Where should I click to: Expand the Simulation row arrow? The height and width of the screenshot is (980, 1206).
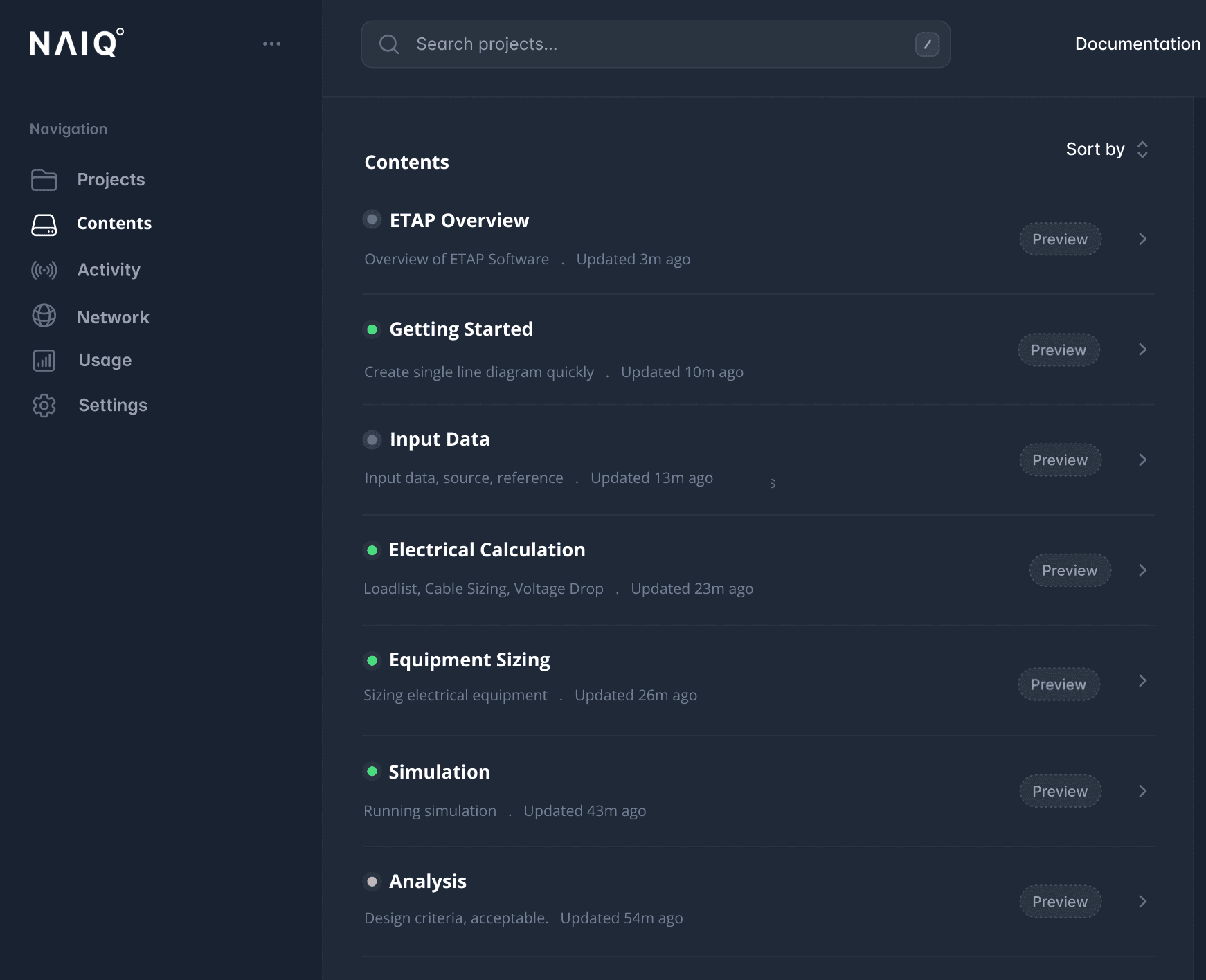[x=1142, y=791]
